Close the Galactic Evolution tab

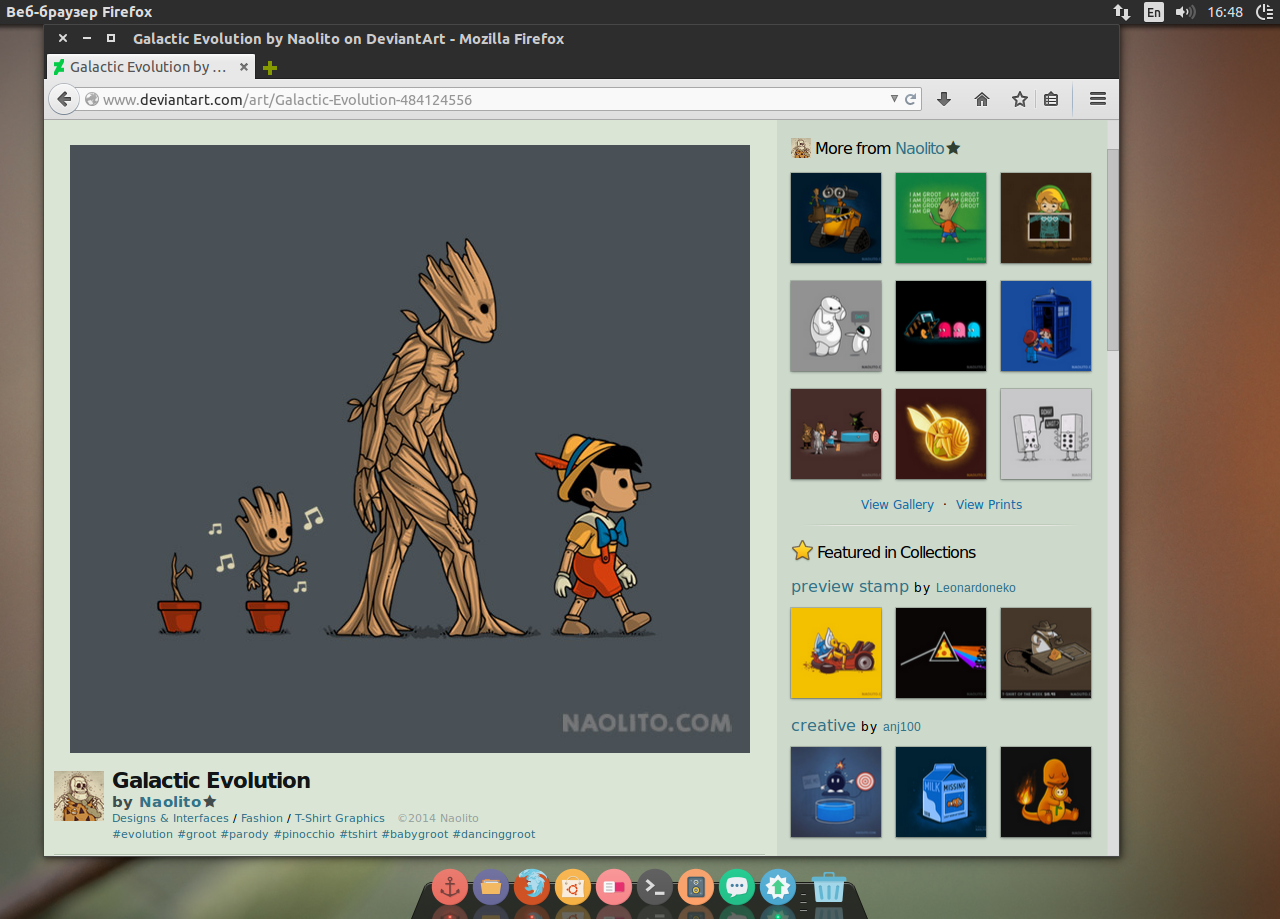point(243,67)
